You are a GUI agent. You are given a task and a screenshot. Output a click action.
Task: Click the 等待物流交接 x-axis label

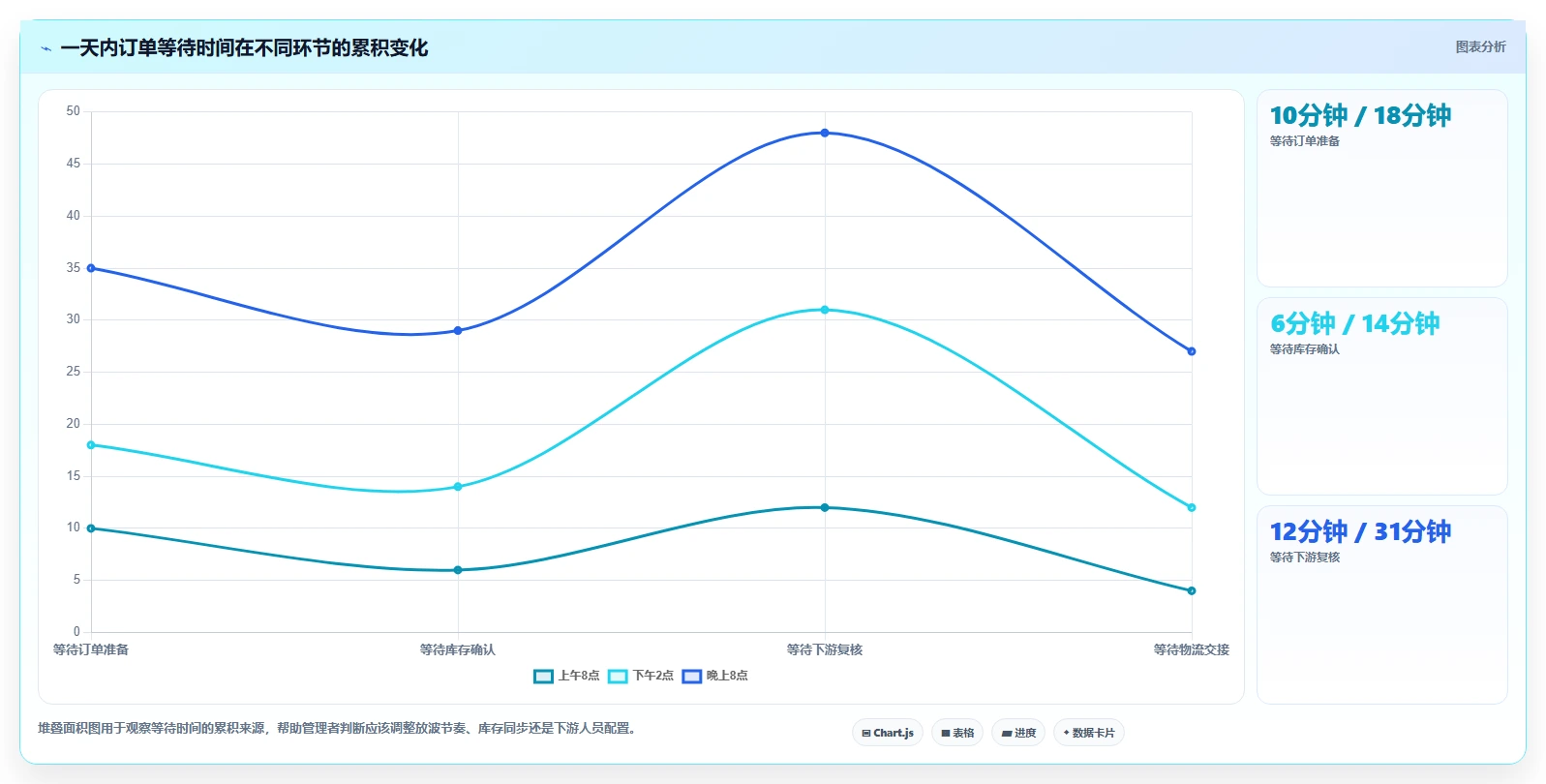(x=1192, y=649)
